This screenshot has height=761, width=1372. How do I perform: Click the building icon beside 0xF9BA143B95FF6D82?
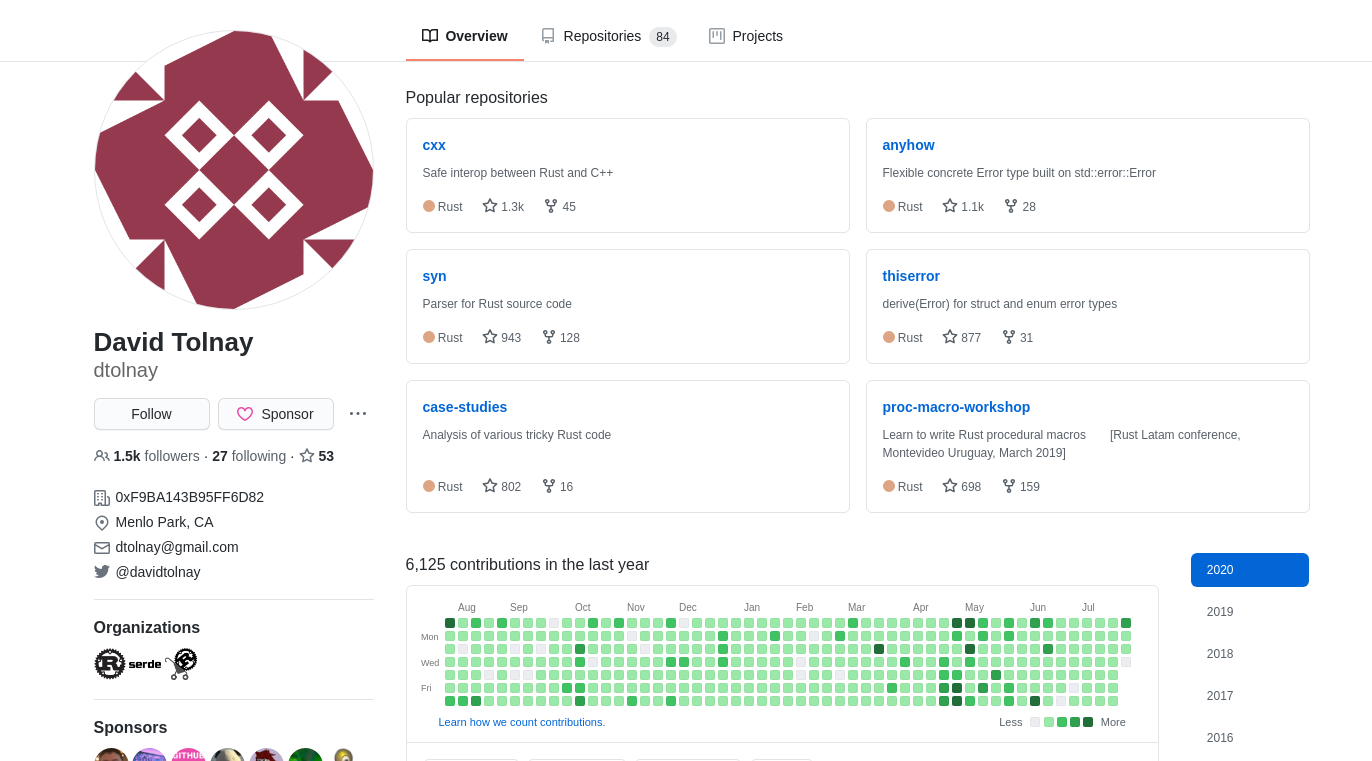pos(102,498)
